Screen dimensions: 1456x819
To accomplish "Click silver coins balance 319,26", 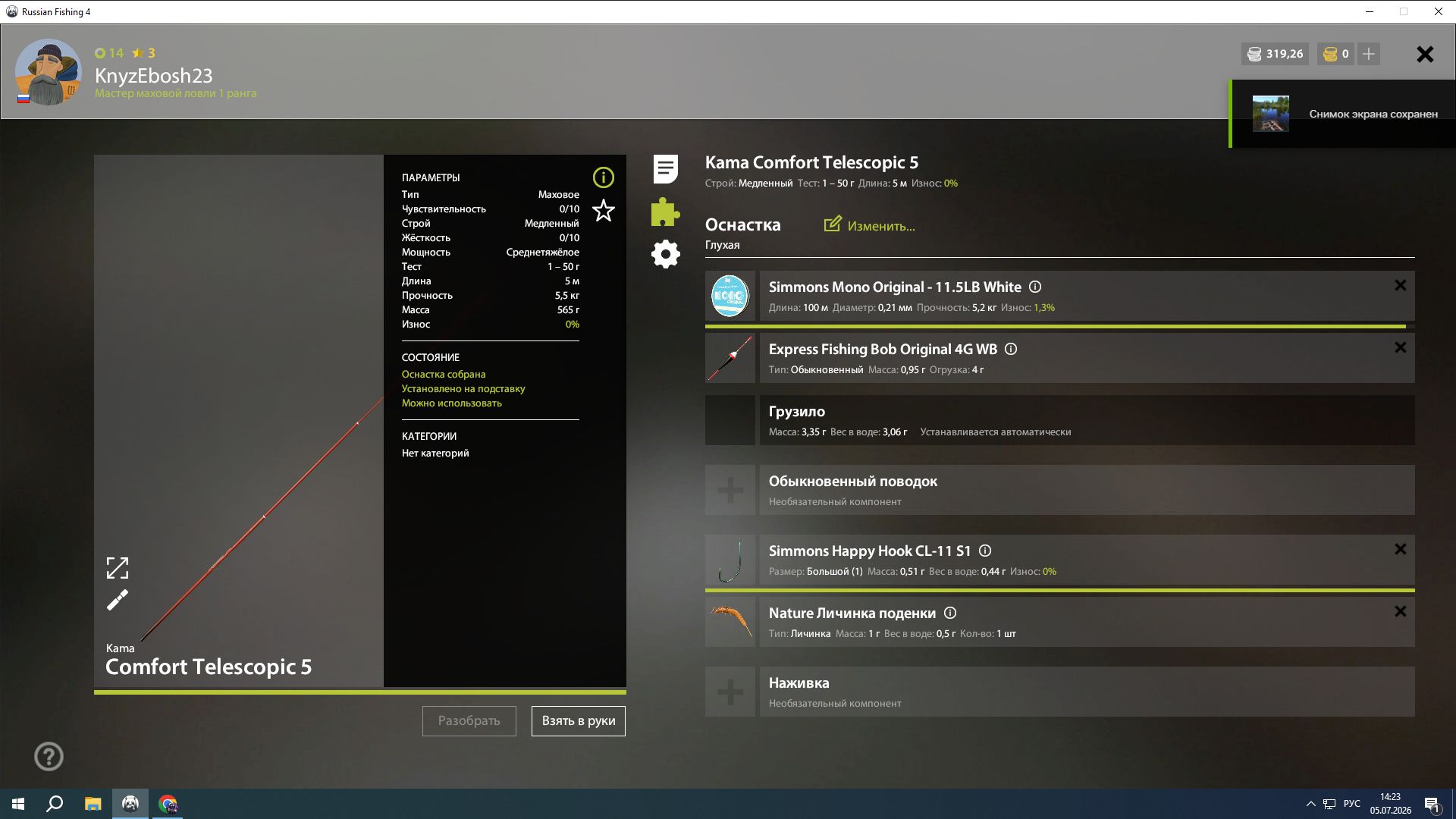I will (1276, 54).
